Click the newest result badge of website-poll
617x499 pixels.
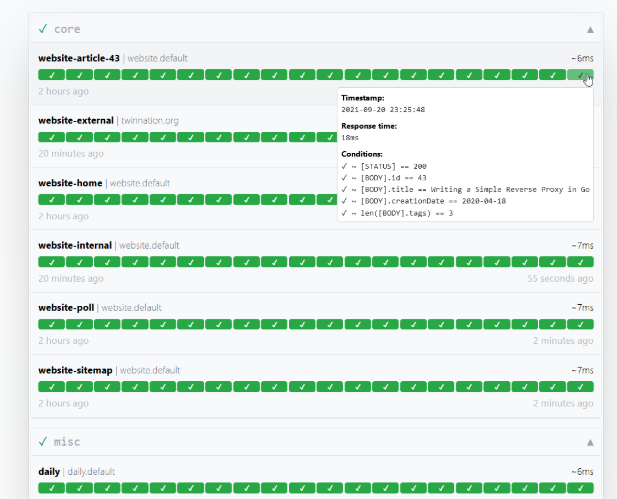coord(580,324)
